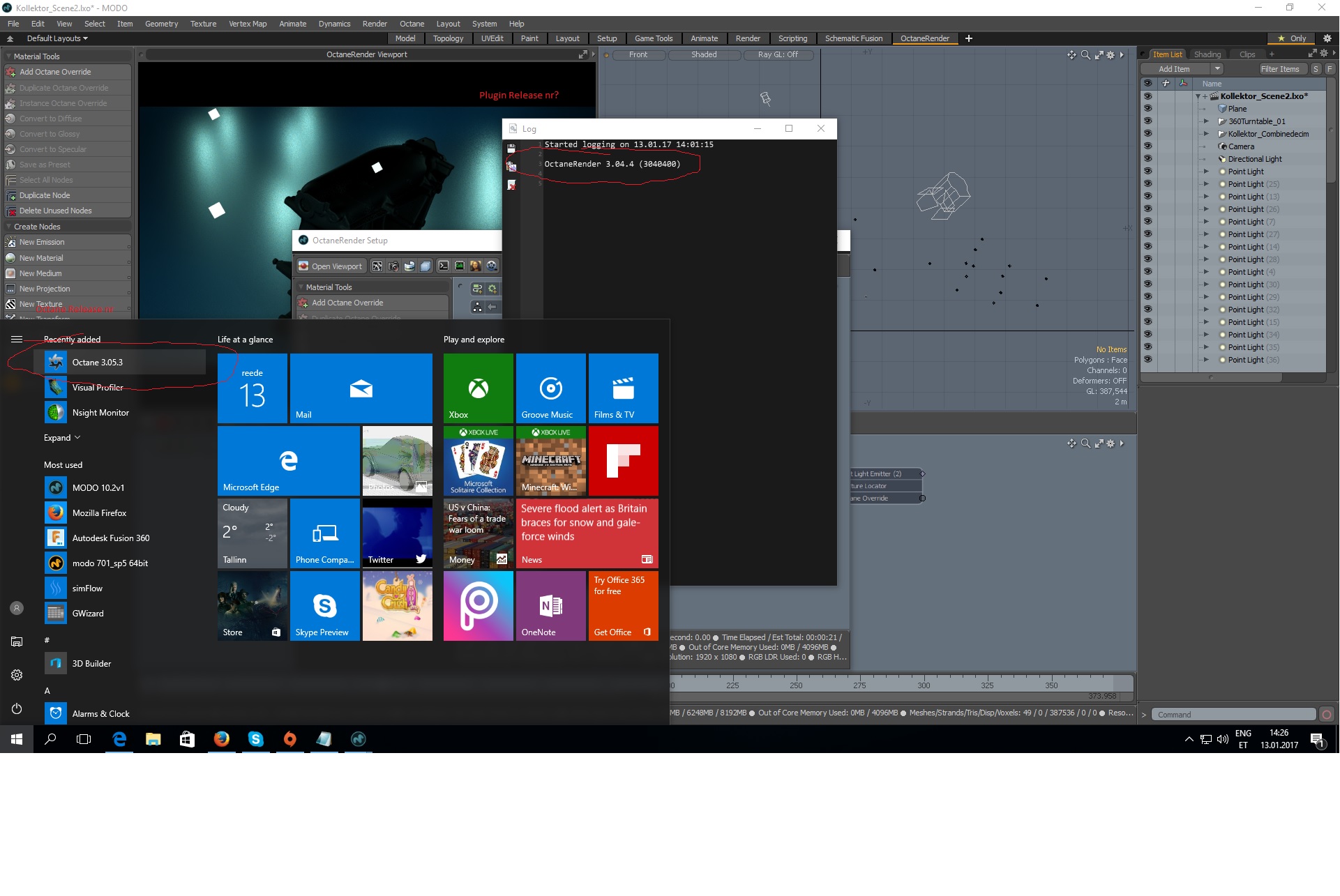Toggle visibility of Directional Light
Viewport: 1340px width, 896px height.
[x=1147, y=159]
